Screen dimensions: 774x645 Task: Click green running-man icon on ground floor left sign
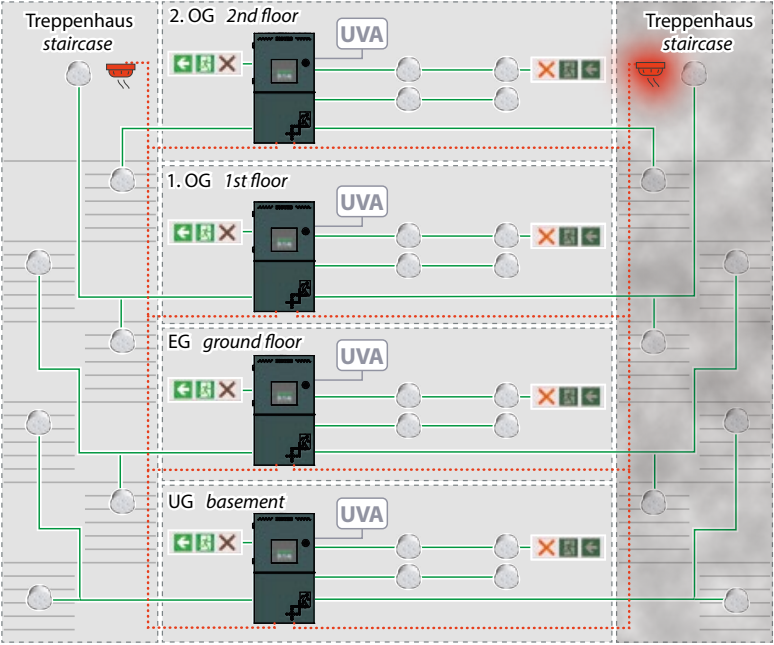point(206,389)
